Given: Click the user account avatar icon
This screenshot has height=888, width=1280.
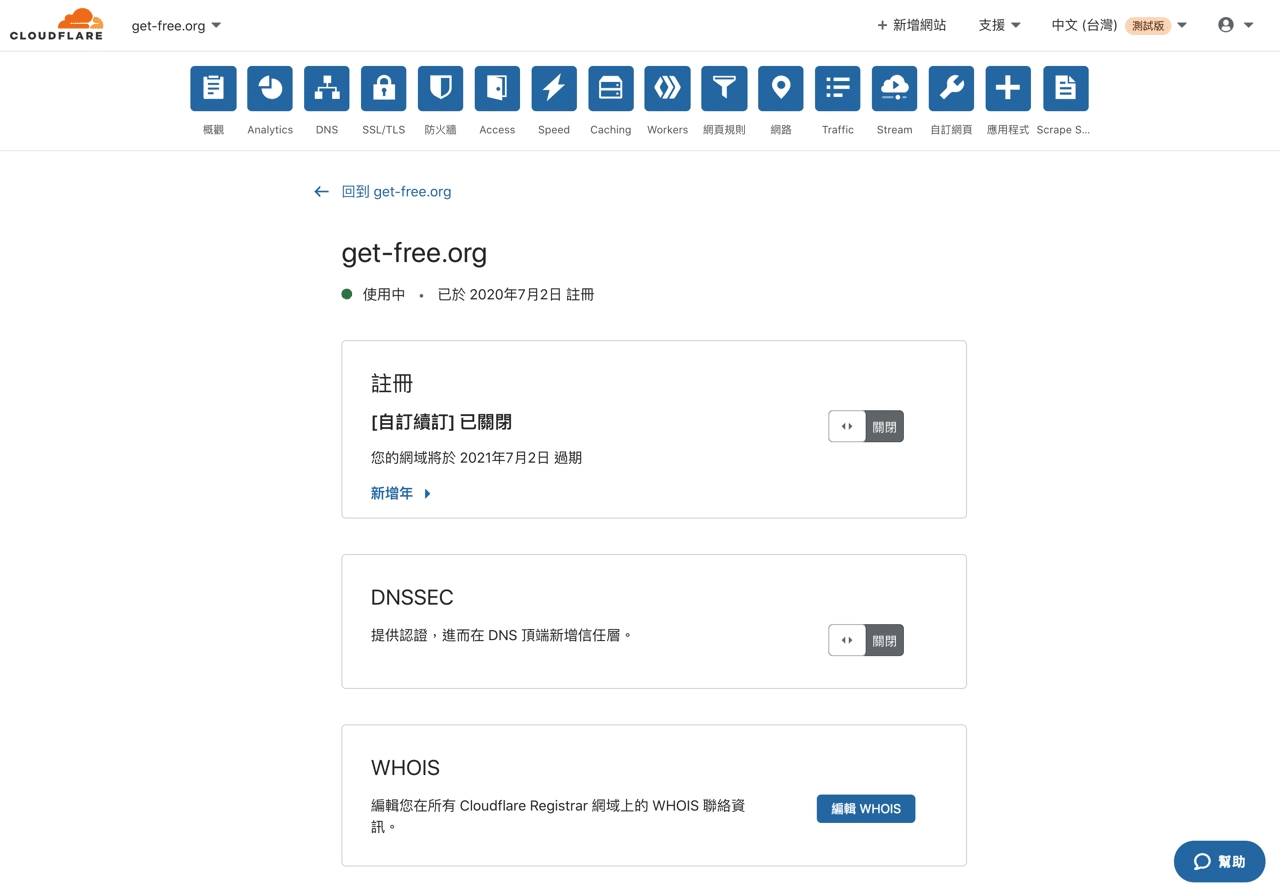Looking at the screenshot, I should coord(1226,25).
